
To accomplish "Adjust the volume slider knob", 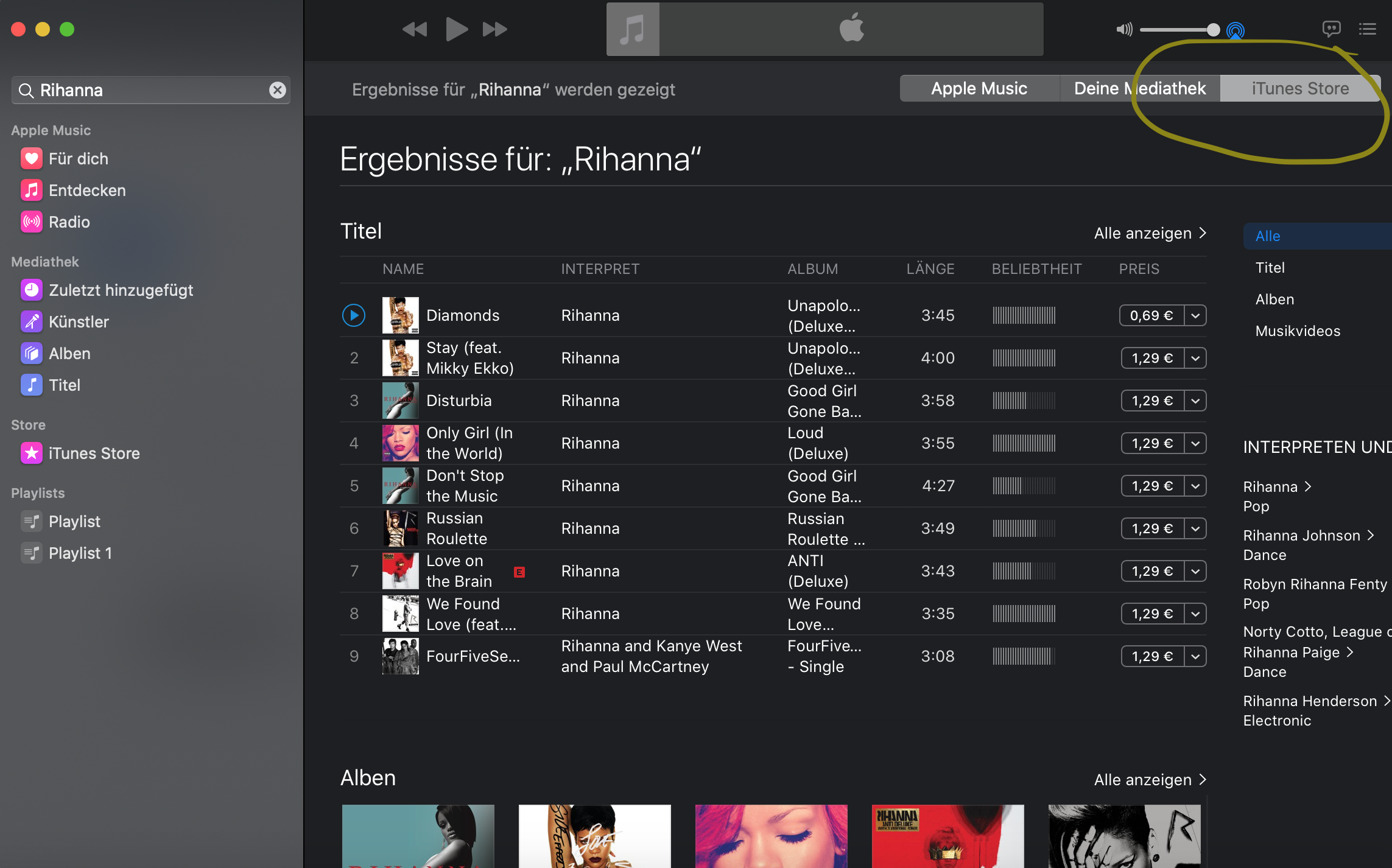I will (1213, 30).
